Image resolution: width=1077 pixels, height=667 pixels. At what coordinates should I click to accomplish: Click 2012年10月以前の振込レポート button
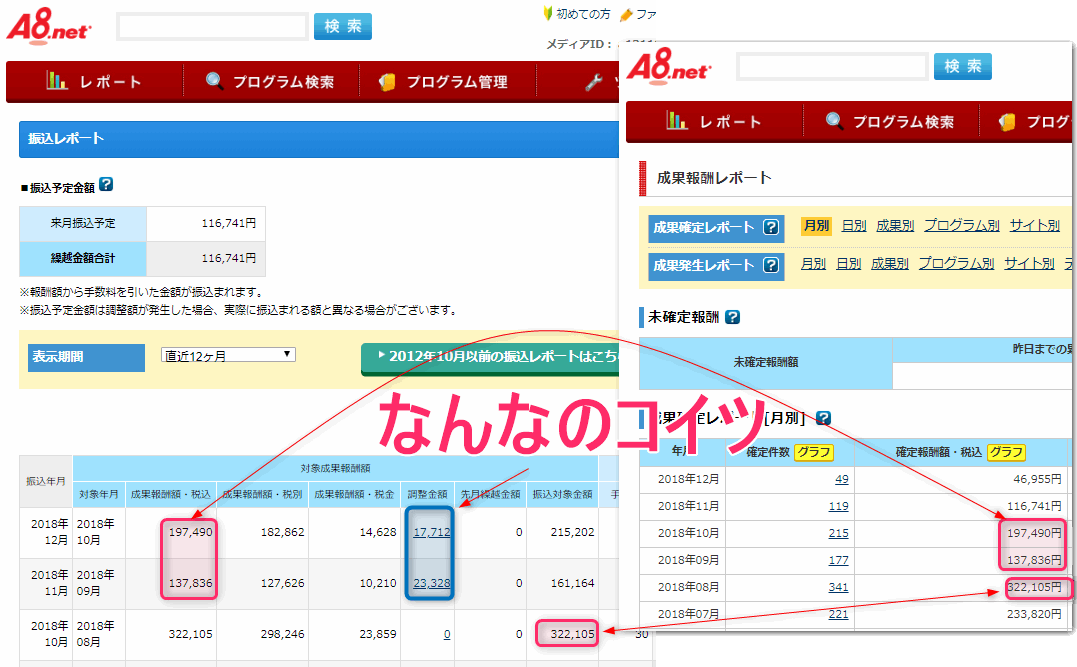pyautogui.click(x=490, y=357)
